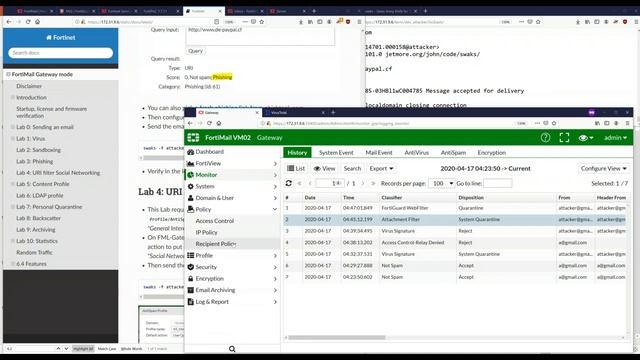
Task: Click the magnifier search icon below sidebar
Action: point(232,349)
